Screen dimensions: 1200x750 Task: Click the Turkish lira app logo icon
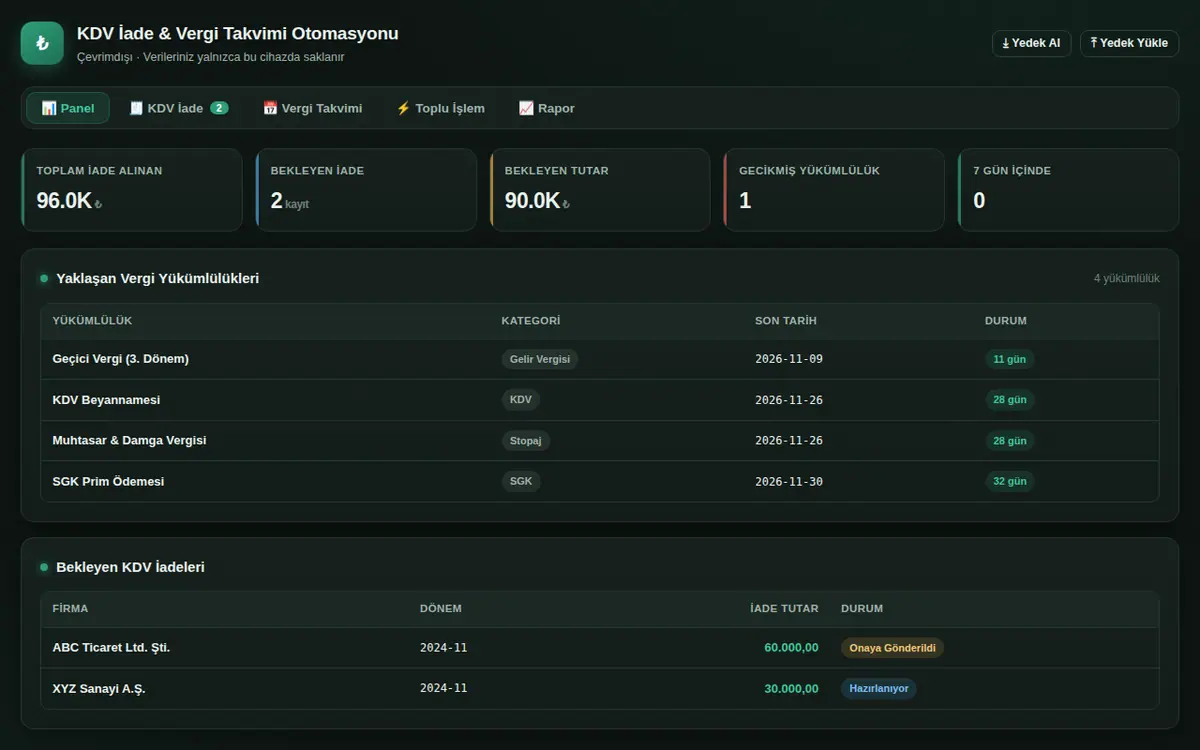pos(42,43)
